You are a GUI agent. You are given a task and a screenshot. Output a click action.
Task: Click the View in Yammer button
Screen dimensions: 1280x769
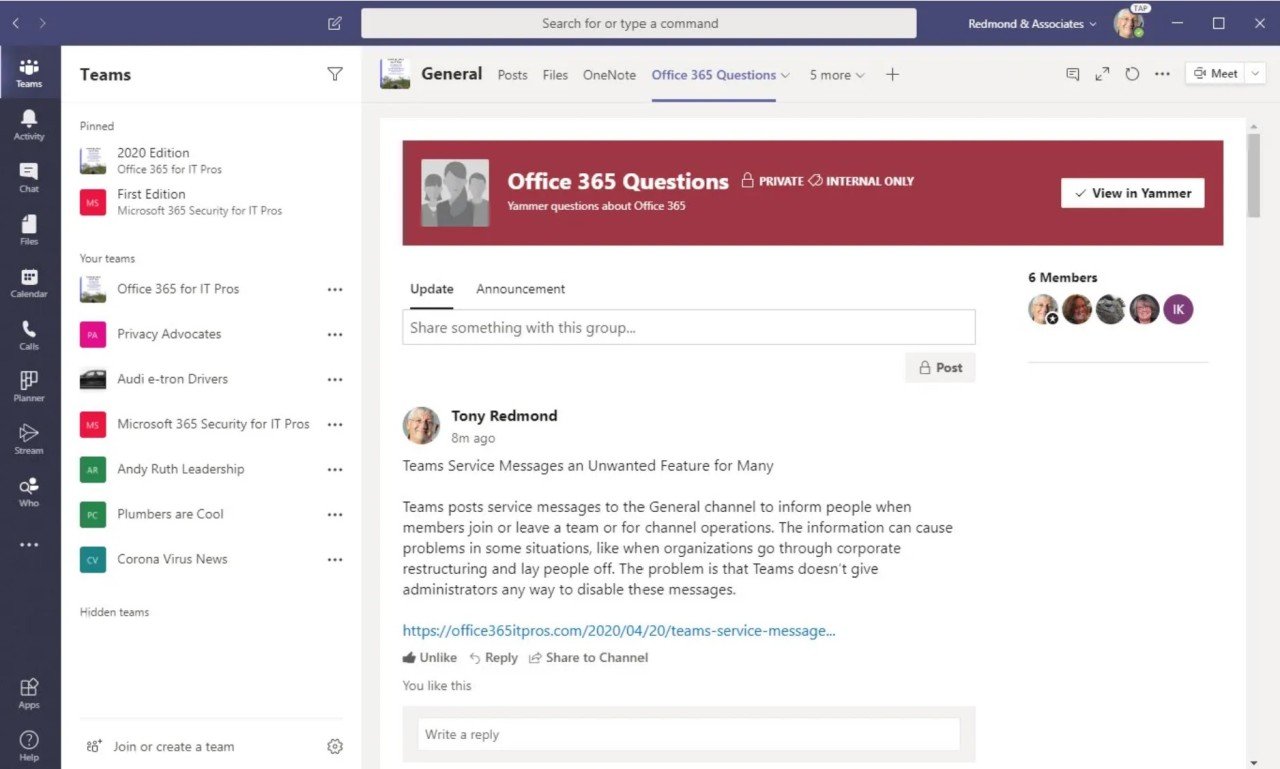(x=1132, y=192)
